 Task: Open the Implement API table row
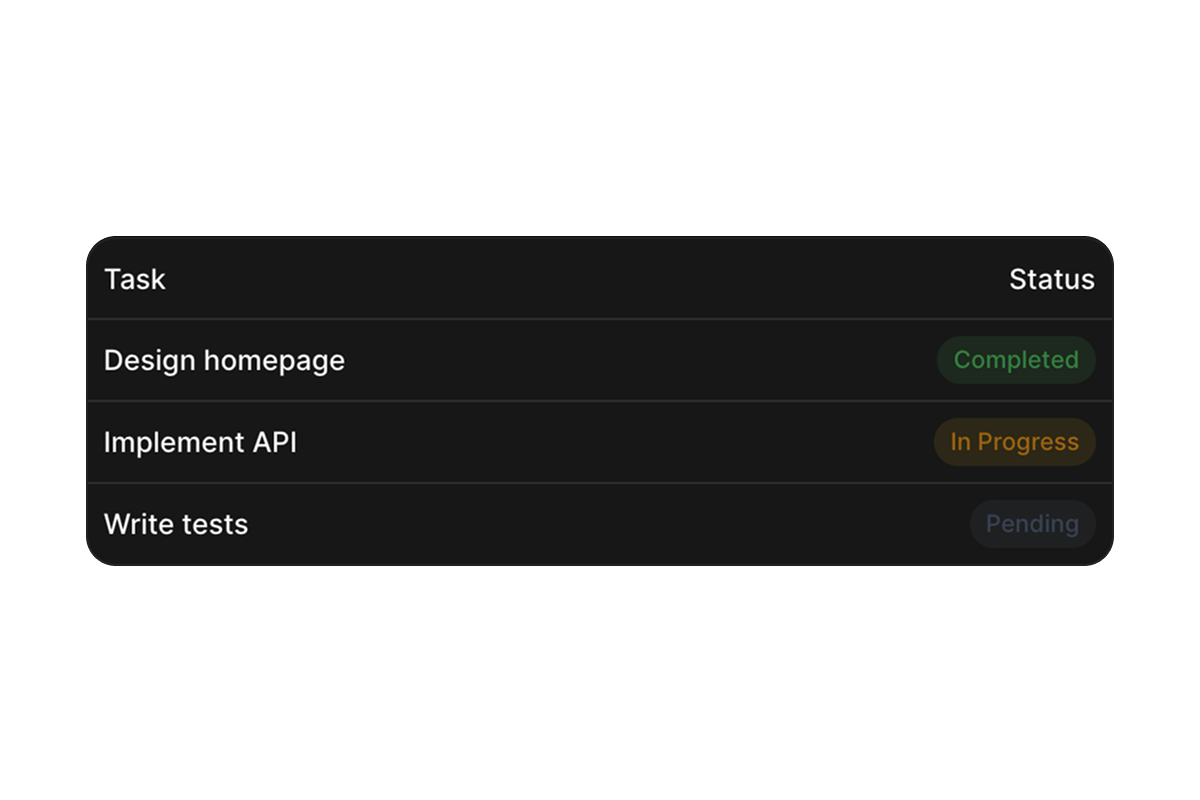click(600, 442)
